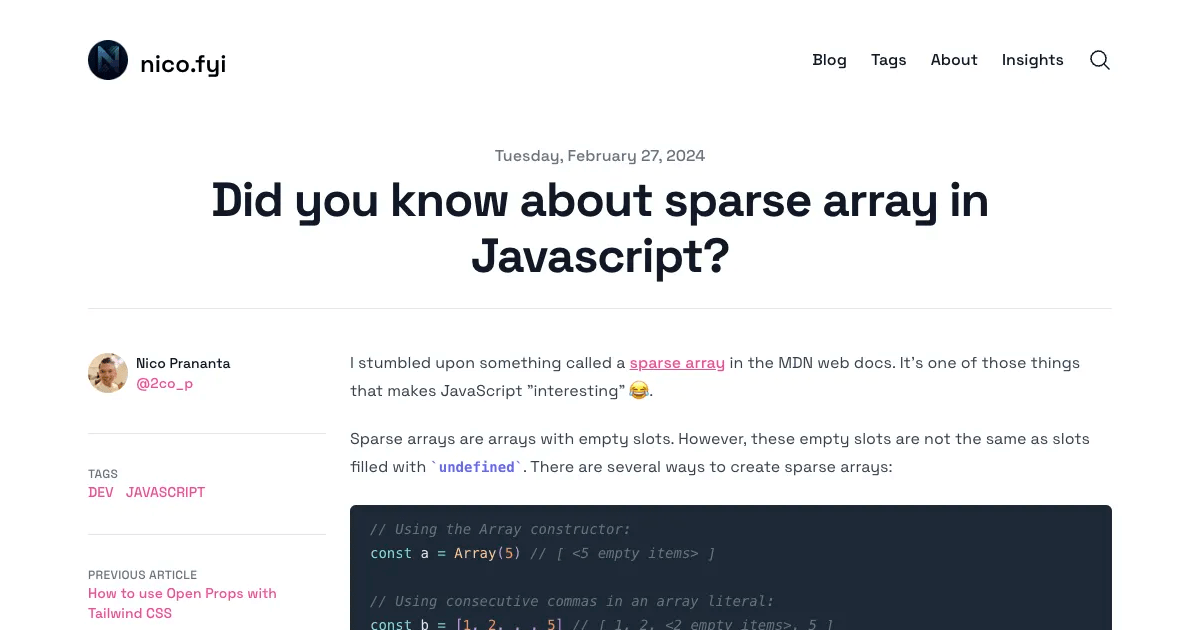Click the author name Nico Prananta
This screenshot has height=630, width=1200.
pyautogui.click(x=183, y=363)
